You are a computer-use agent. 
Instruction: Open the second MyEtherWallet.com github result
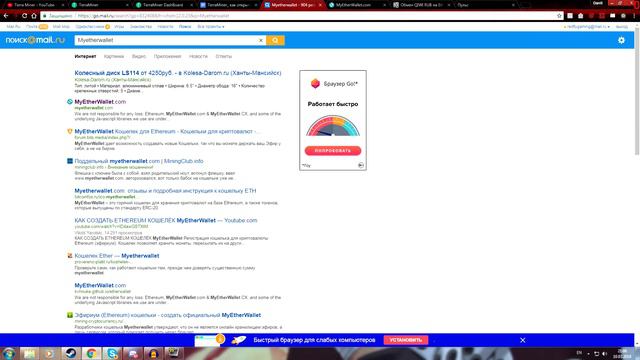(100, 285)
